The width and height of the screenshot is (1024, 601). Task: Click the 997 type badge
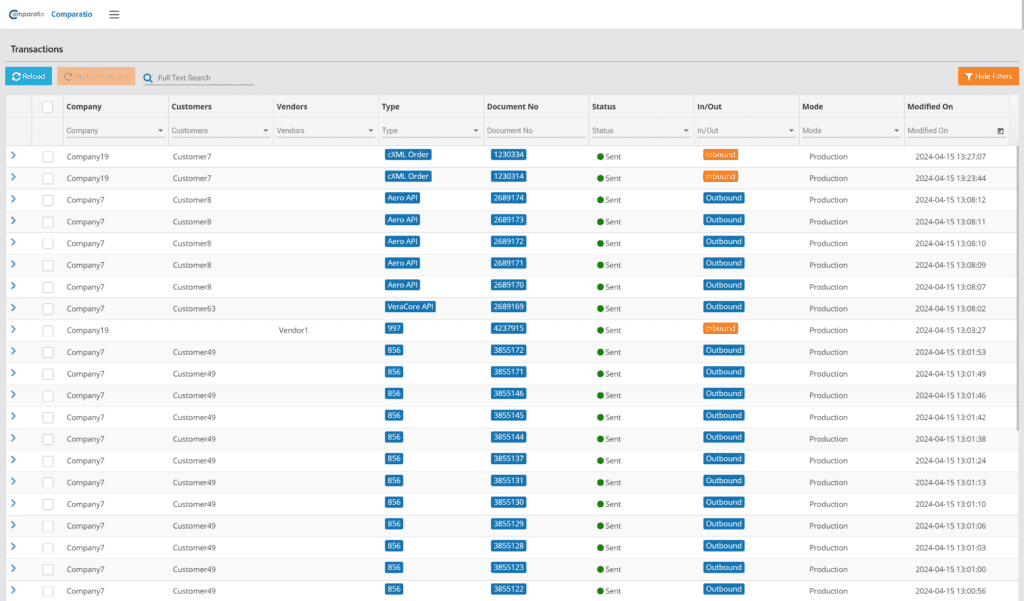pos(394,329)
